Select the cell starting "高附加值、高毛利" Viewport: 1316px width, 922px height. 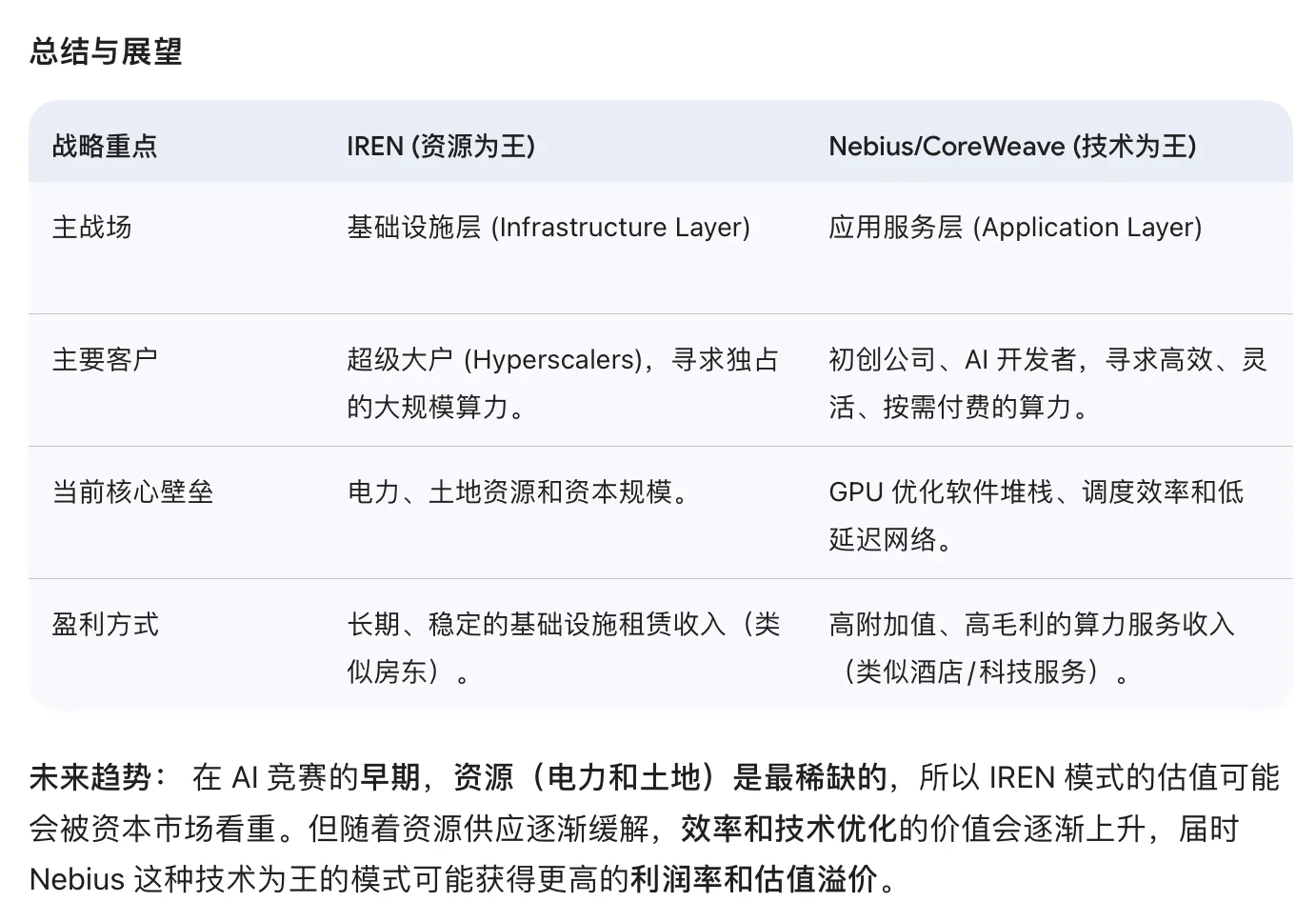point(1031,648)
